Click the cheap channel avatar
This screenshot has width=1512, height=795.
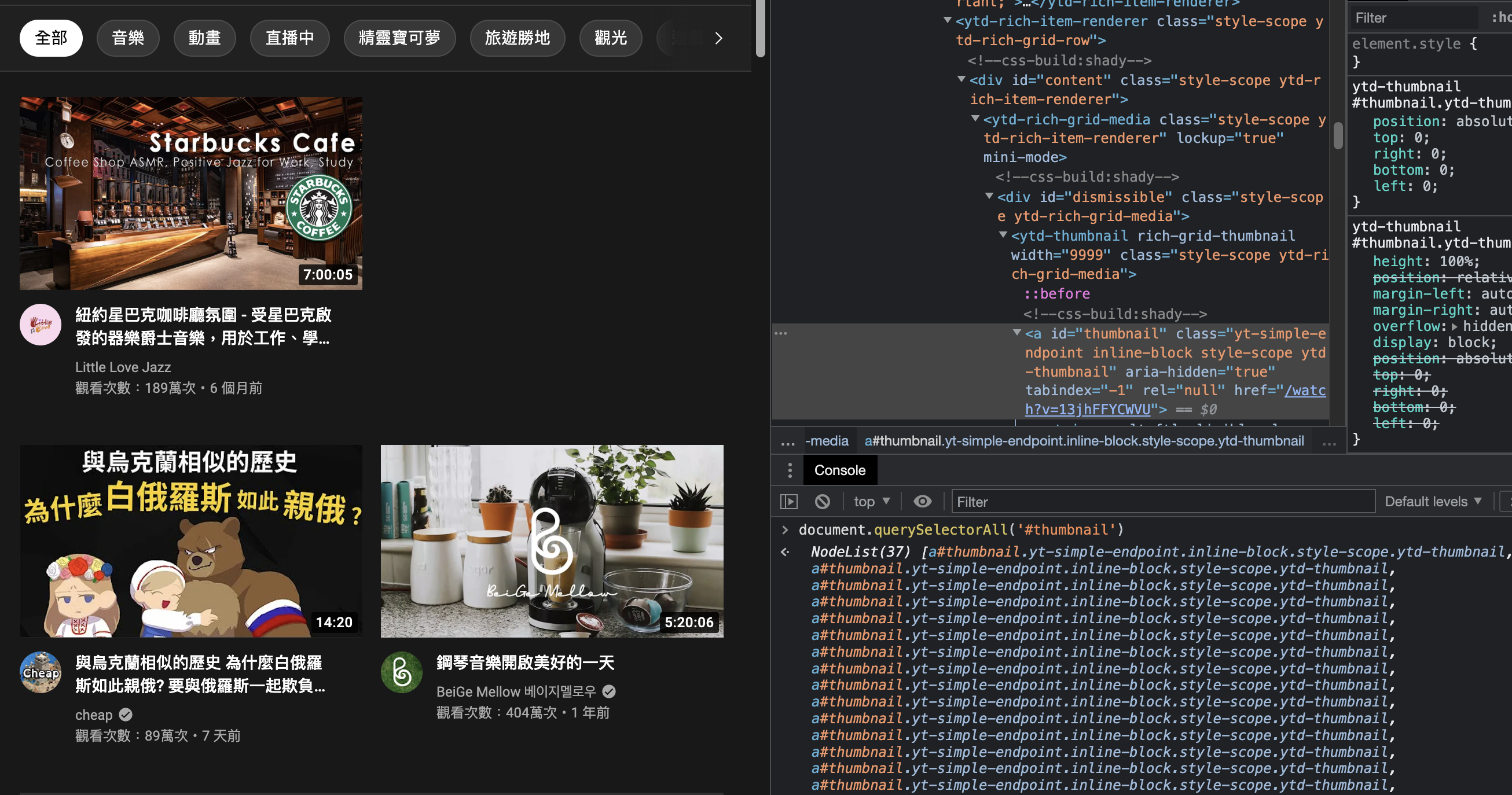click(41, 672)
